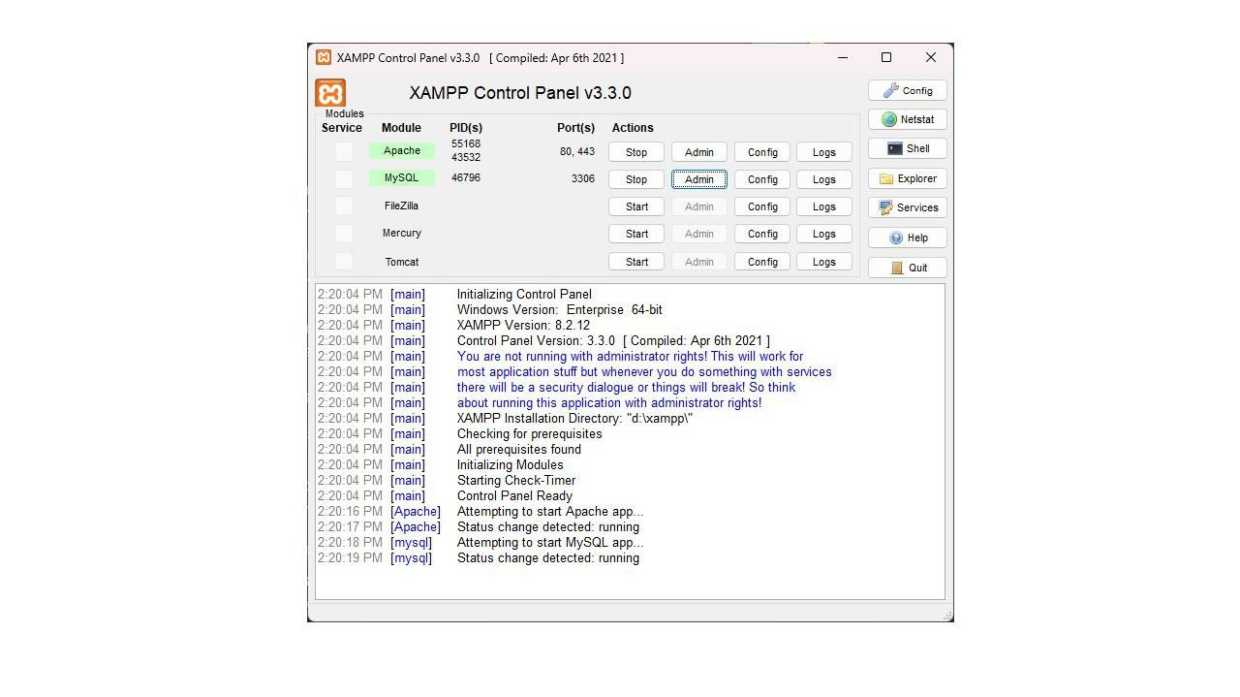
Task: Open Config for MySQL
Action: pos(761,179)
